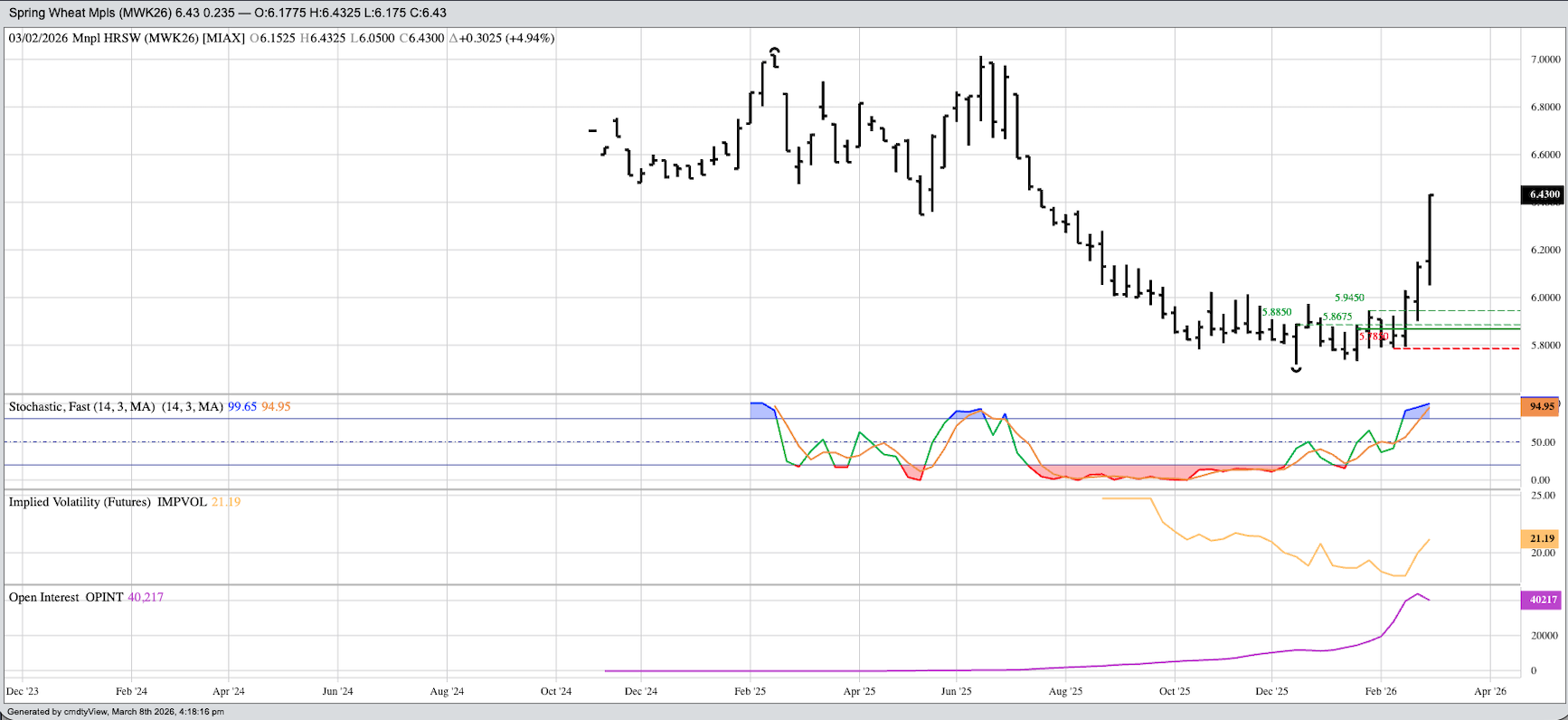Click the green 5.9450 price level label
The height and width of the screenshot is (720, 1568).
pos(1349,298)
